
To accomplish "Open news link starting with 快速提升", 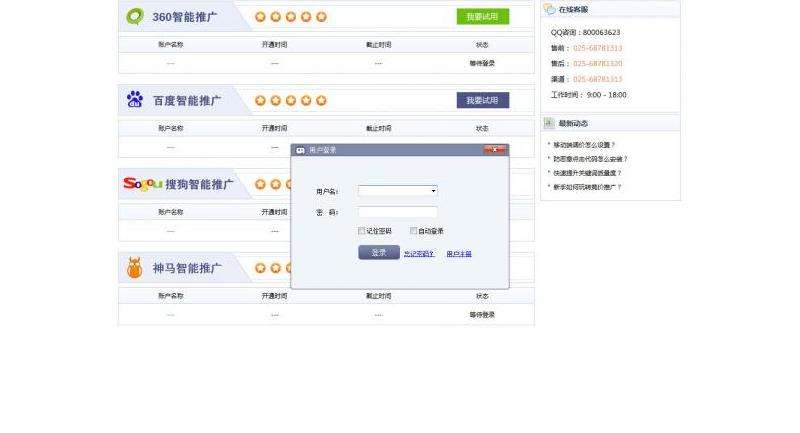I will click(x=587, y=173).
